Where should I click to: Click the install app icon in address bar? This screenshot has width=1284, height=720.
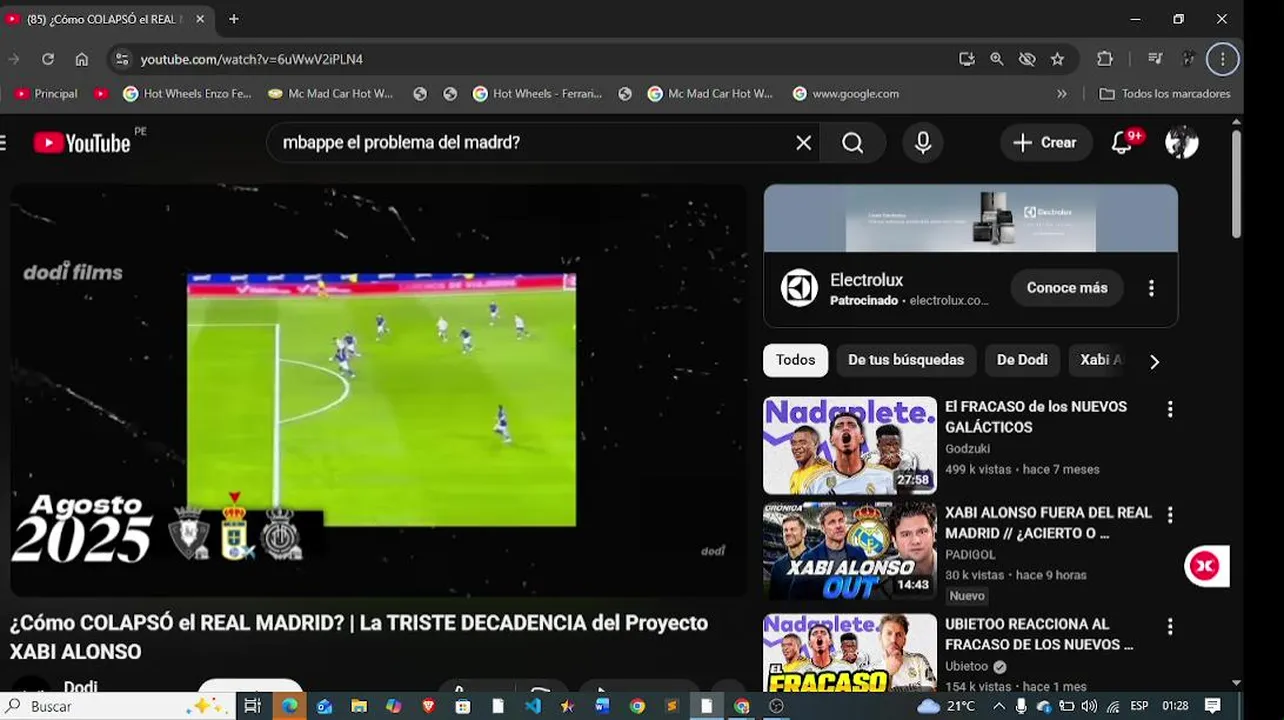(966, 59)
